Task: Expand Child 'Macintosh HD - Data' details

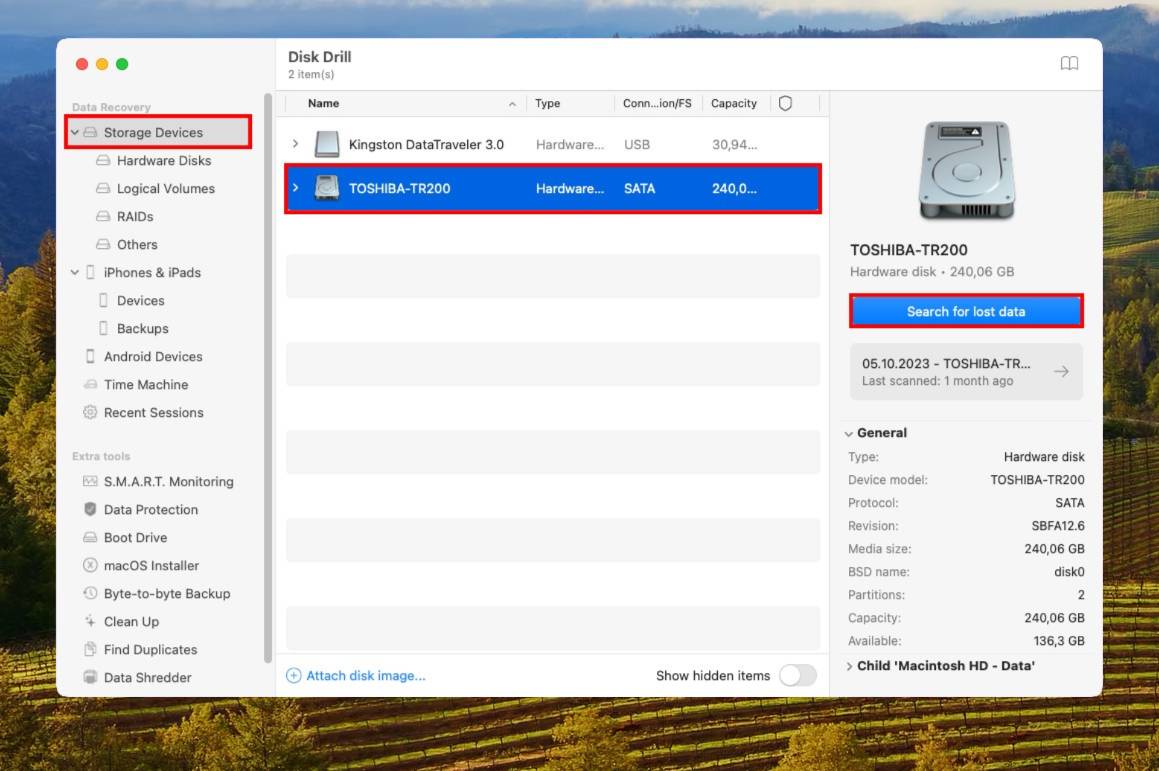Action: coord(849,665)
